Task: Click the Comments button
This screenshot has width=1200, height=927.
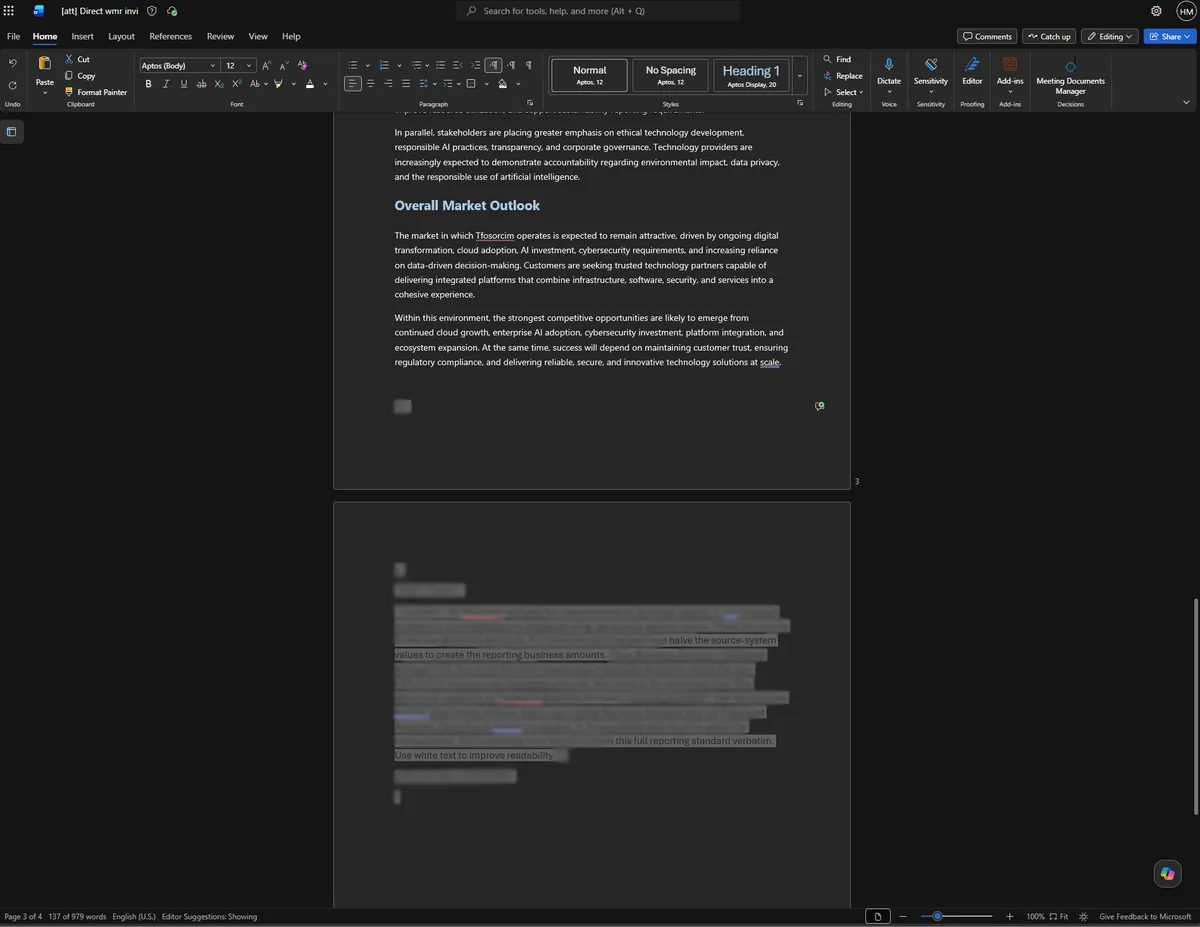Action: coord(987,36)
